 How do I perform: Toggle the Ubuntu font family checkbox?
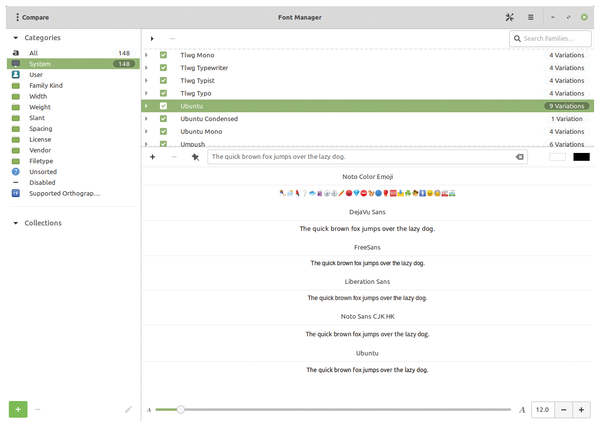pos(164,106)
